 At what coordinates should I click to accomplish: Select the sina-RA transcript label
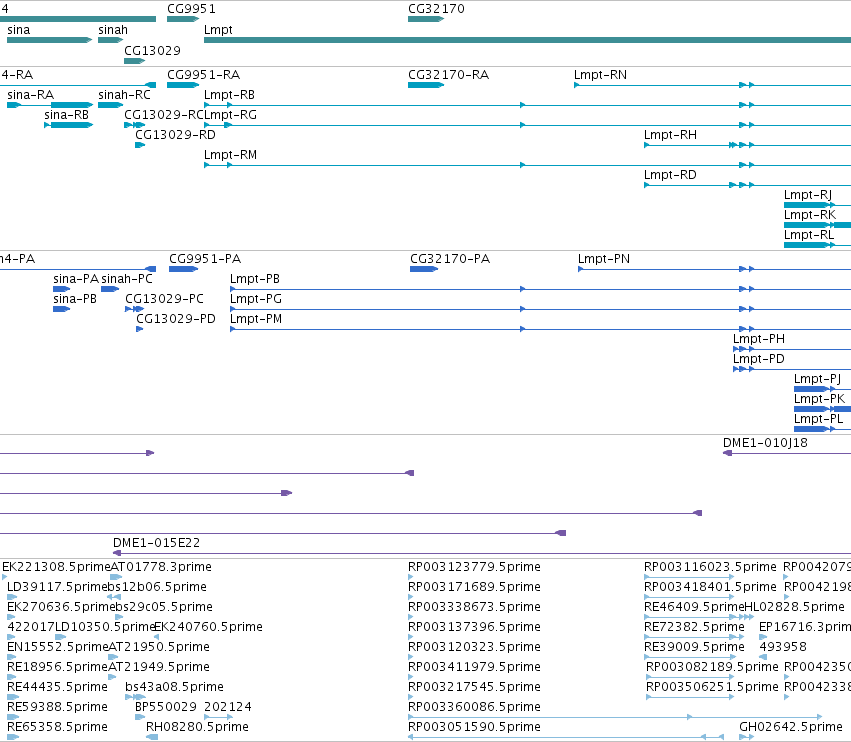pos(30,94)
